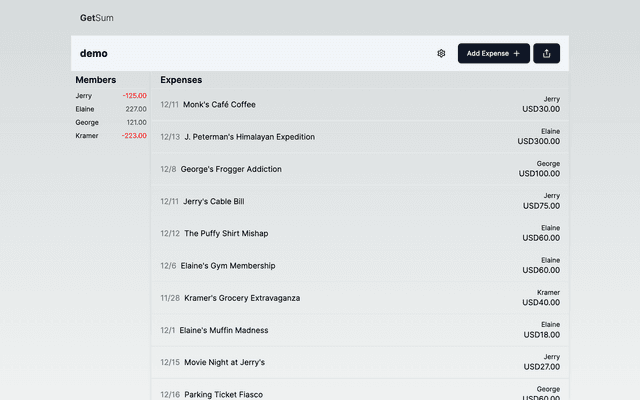Click the share export icon button
The width and height of the screenshot is (640, 400).
pyautogui.click(x=546, y=53)
